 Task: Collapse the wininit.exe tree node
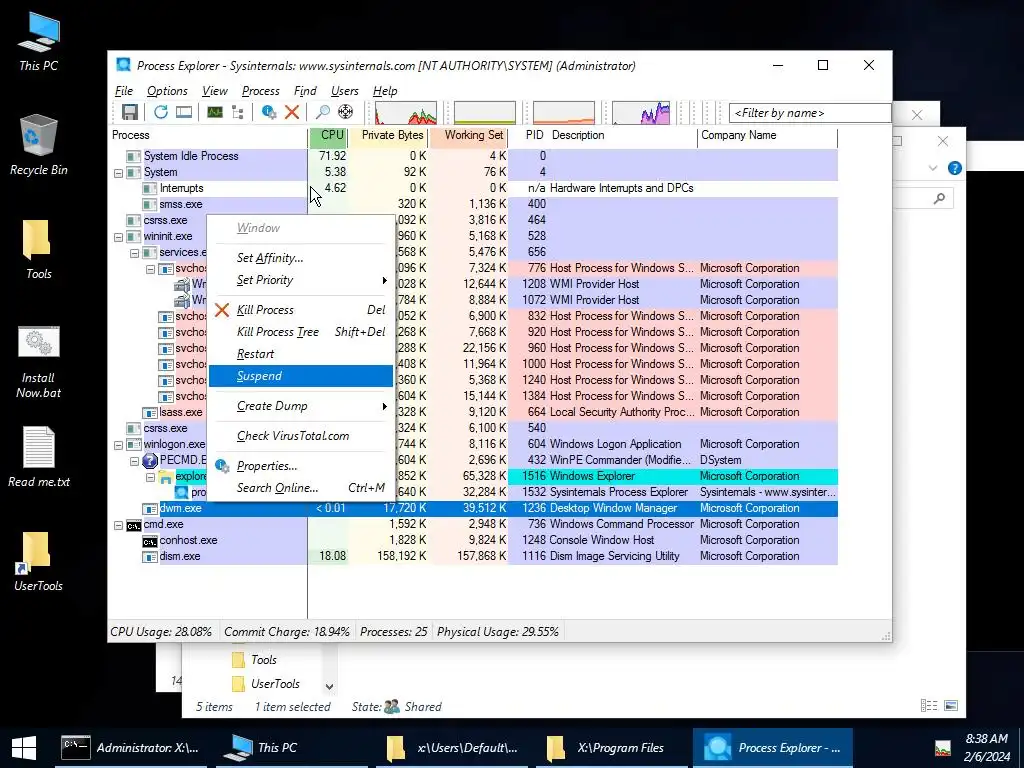(x=118, y=237)
